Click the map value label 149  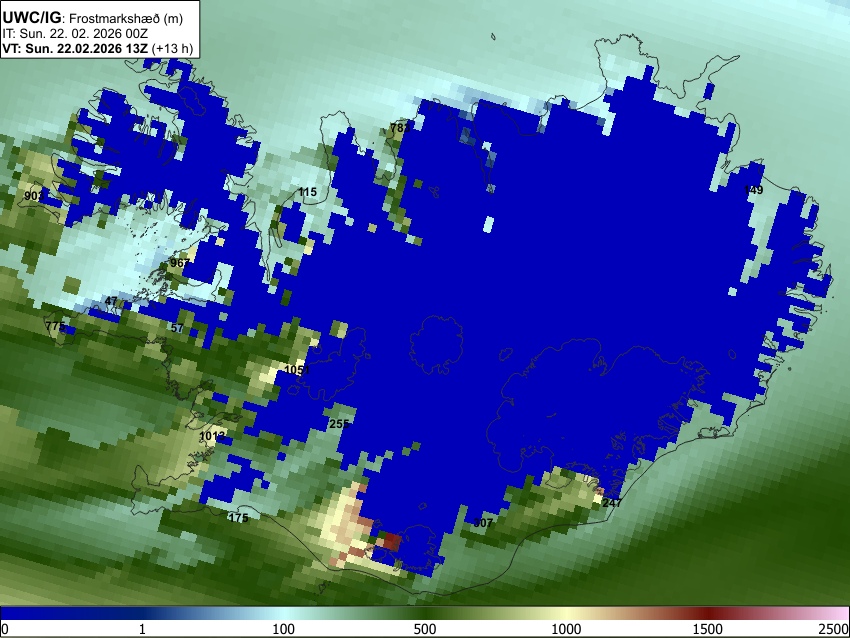tap(754, 190)
